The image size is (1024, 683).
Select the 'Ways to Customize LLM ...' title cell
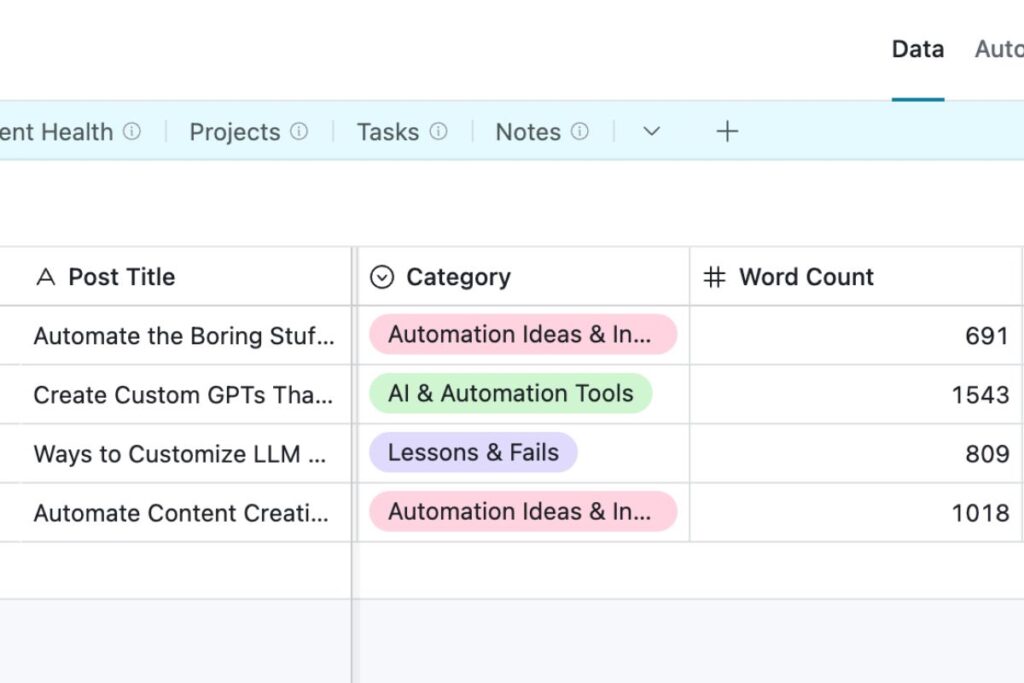point(176,454)
